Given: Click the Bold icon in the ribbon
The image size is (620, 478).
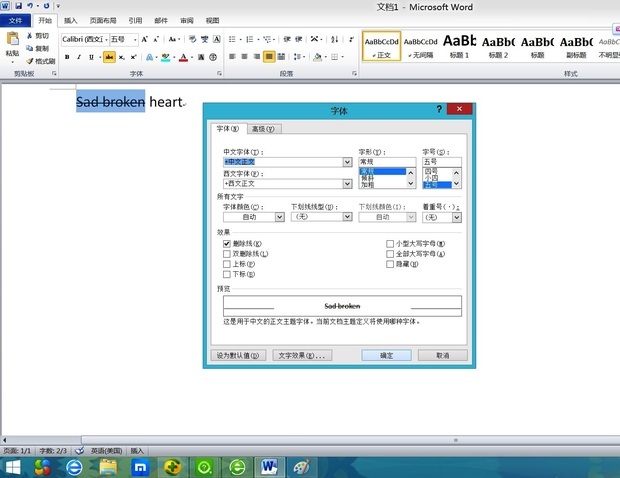Looking at the screenshot, I should (66, 57).
